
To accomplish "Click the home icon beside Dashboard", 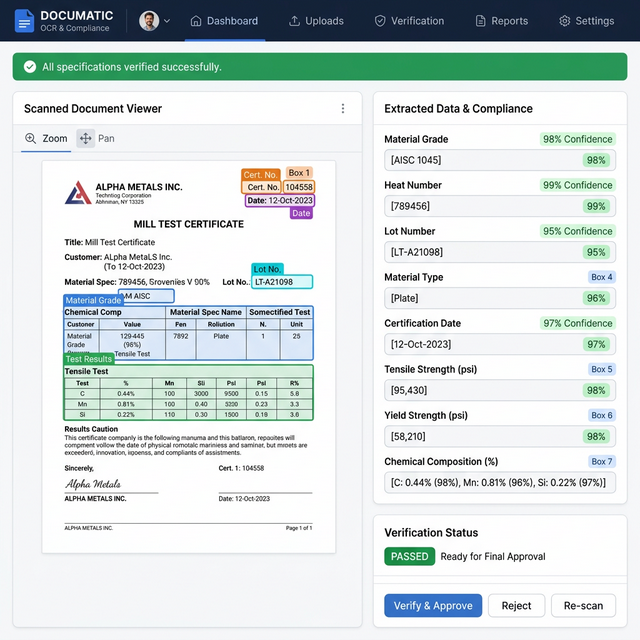I will pyautogui.click(x=196, y=21).
